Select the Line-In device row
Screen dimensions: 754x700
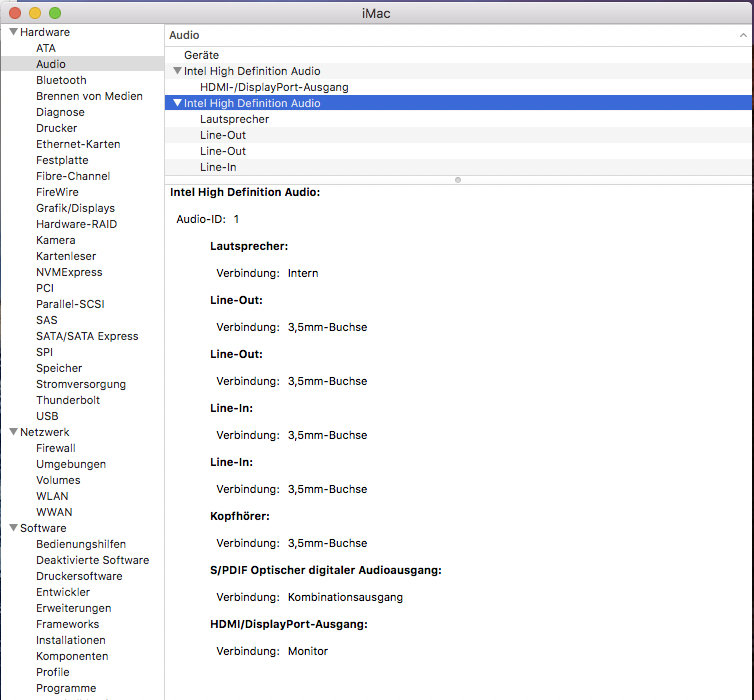point(458,167)
